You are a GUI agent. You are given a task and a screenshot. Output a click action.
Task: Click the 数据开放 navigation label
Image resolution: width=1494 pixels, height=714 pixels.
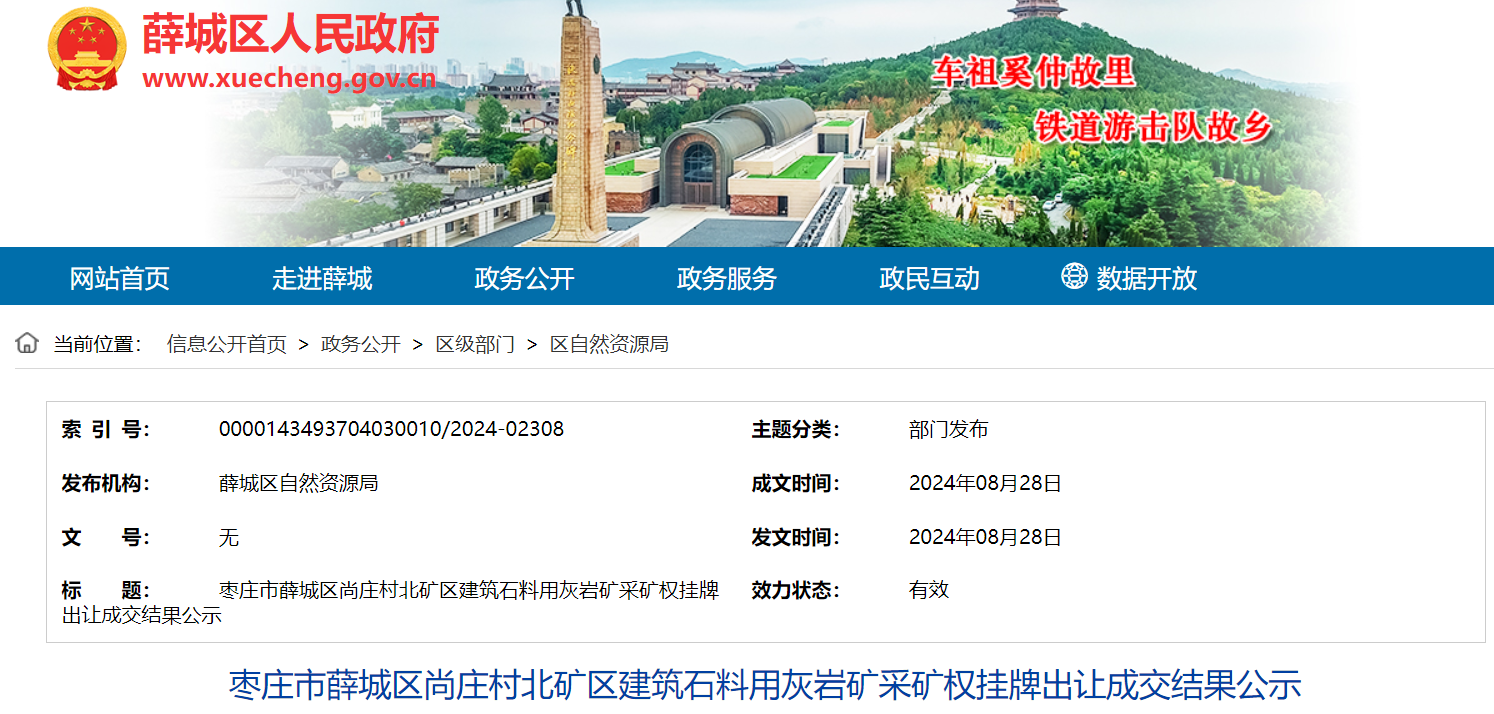point(1146,278)
